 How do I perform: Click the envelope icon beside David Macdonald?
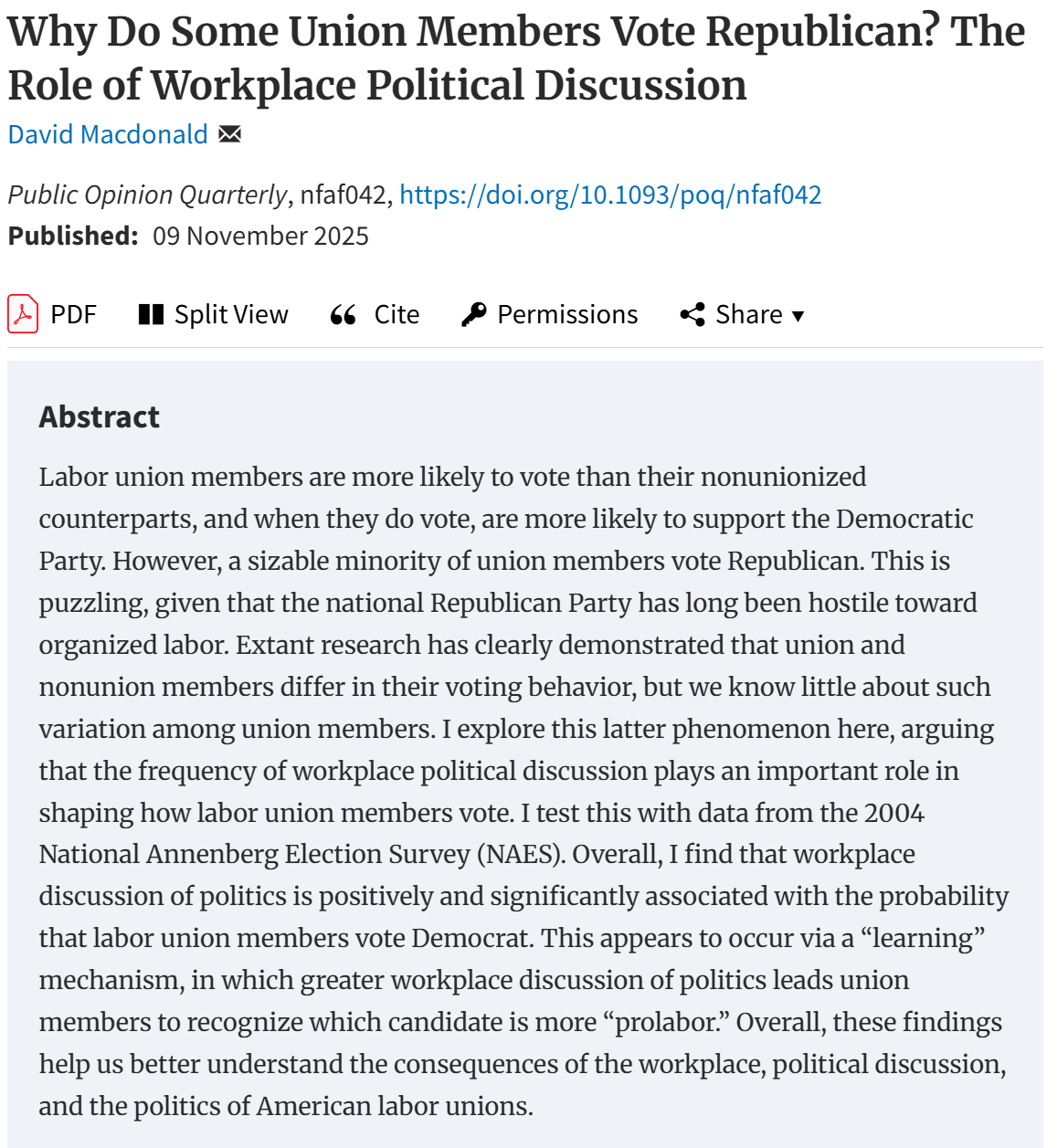230,134
